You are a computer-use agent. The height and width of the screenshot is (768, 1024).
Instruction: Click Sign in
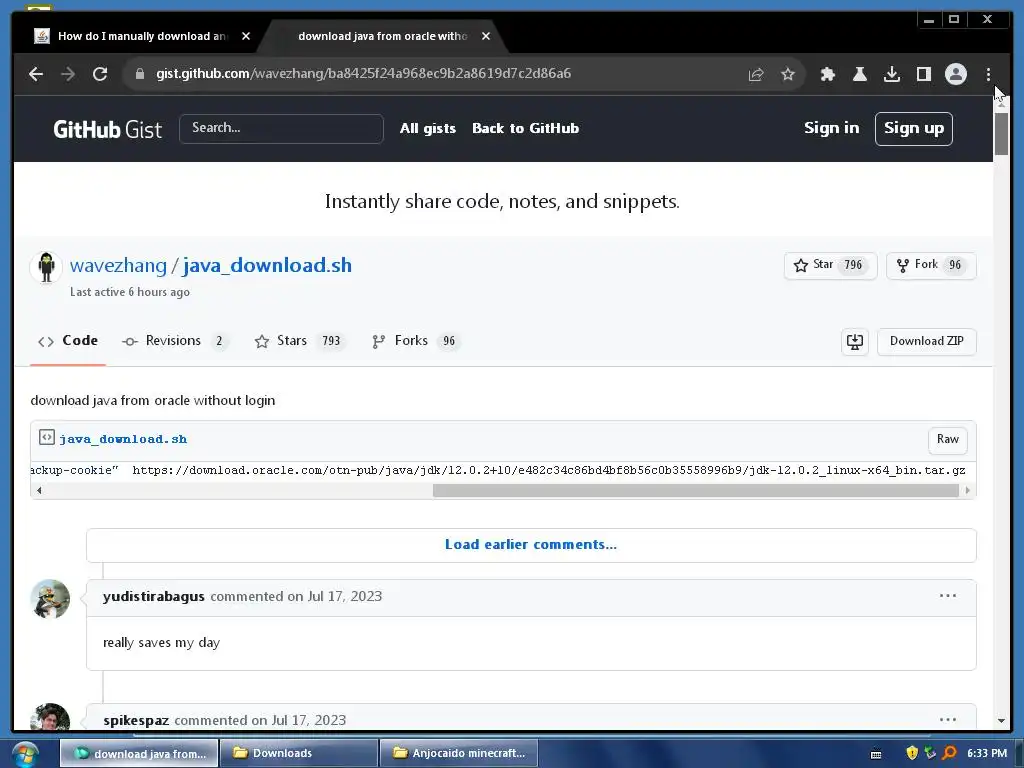pos(831,128)
